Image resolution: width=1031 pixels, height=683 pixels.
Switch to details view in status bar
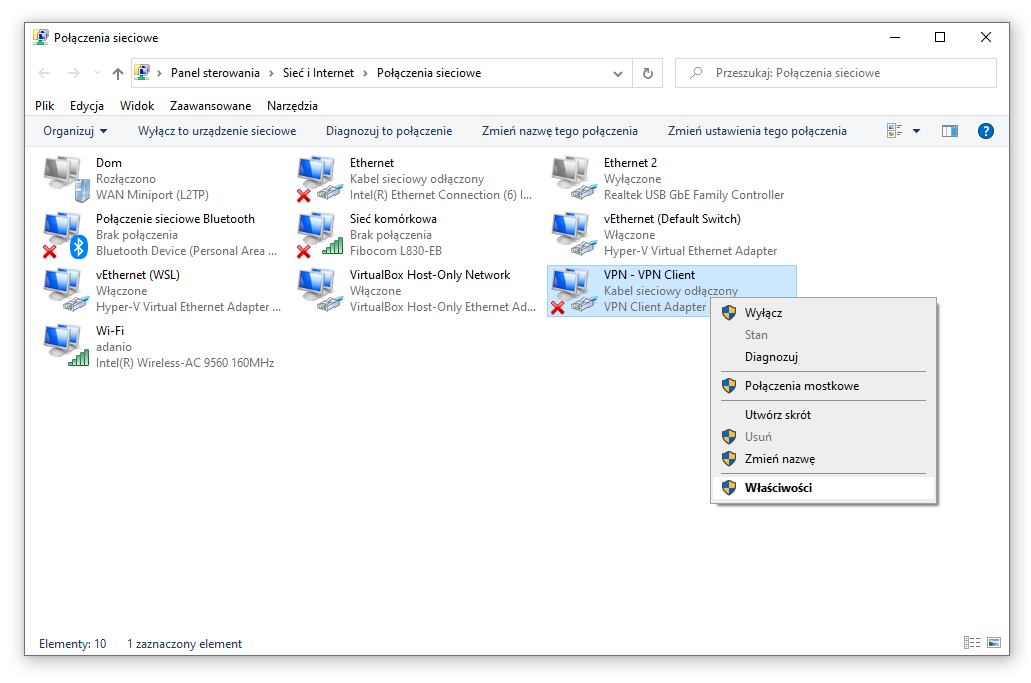(971, 643)
